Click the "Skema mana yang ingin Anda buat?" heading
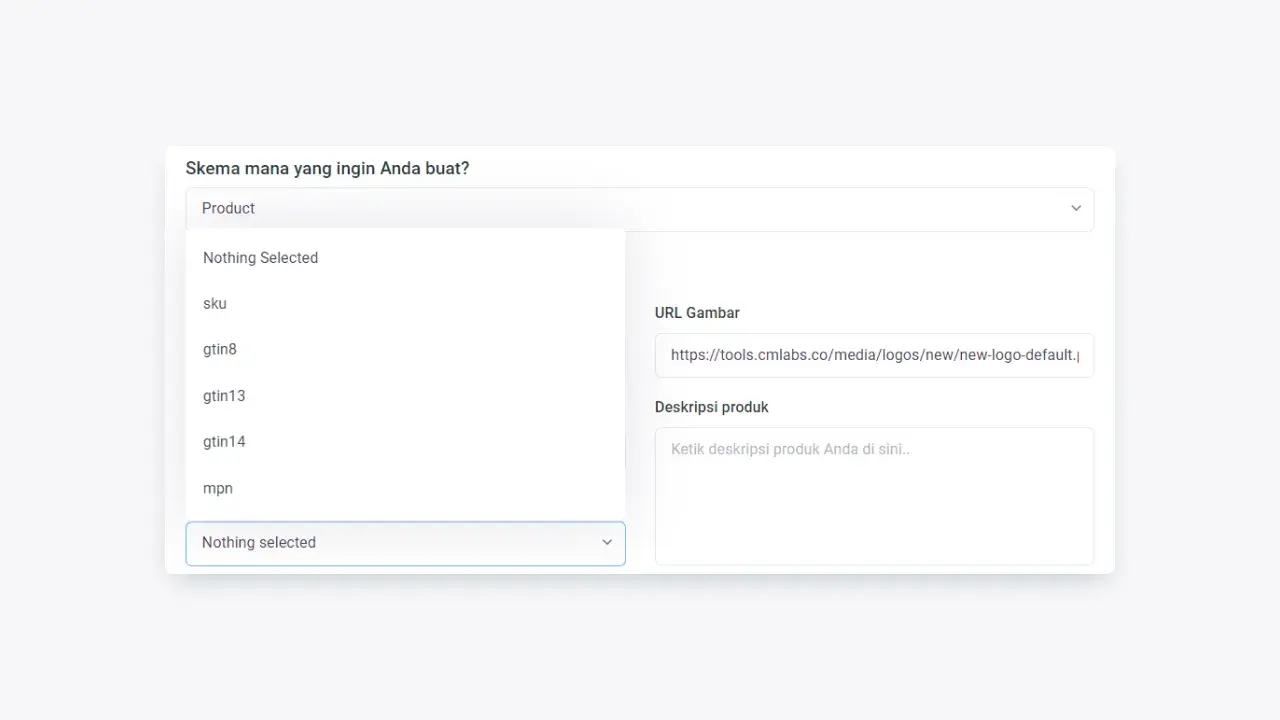Screen dimensions: 1280x720 (x=327, y=168)
